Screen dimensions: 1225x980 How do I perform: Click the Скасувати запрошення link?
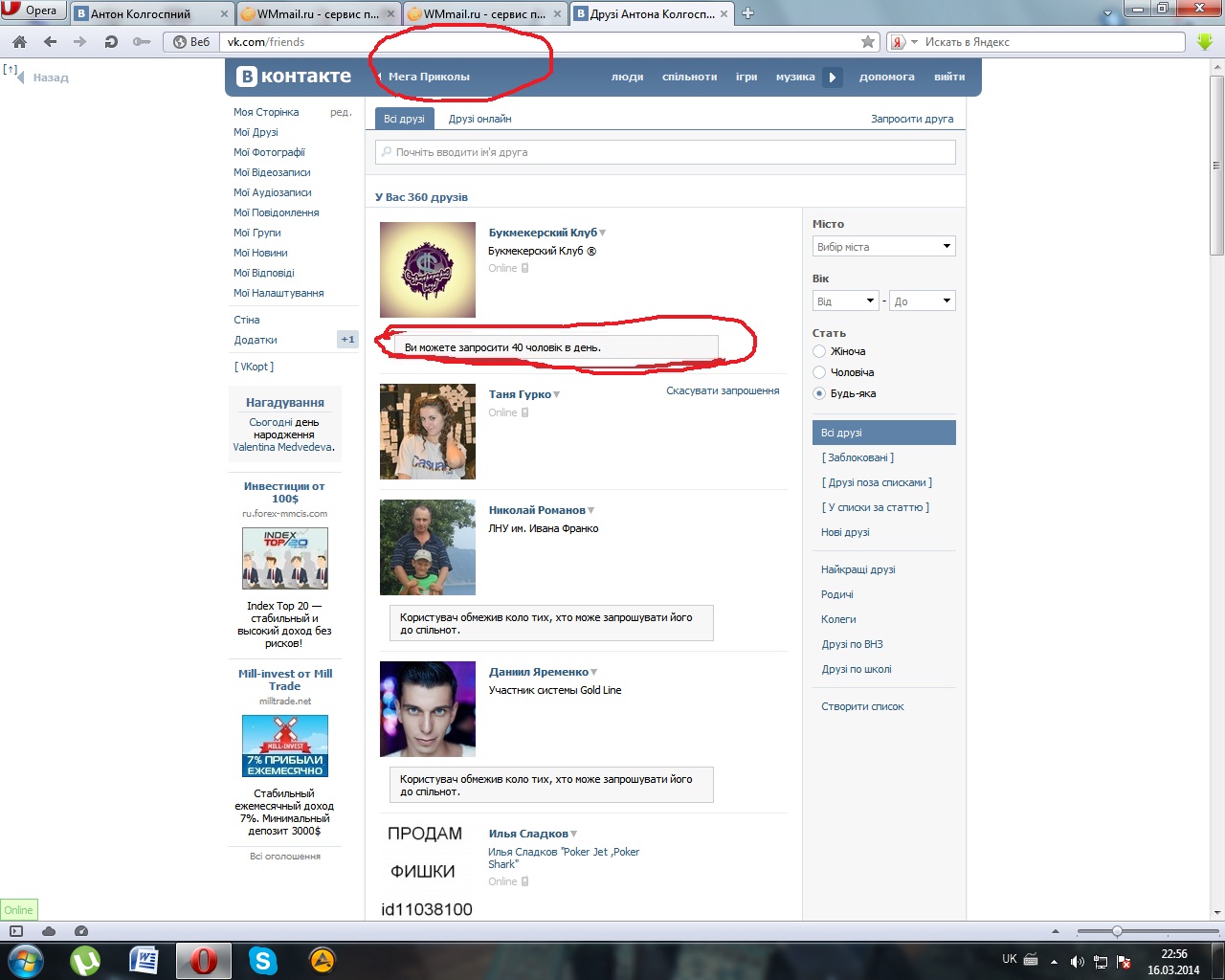723,390
